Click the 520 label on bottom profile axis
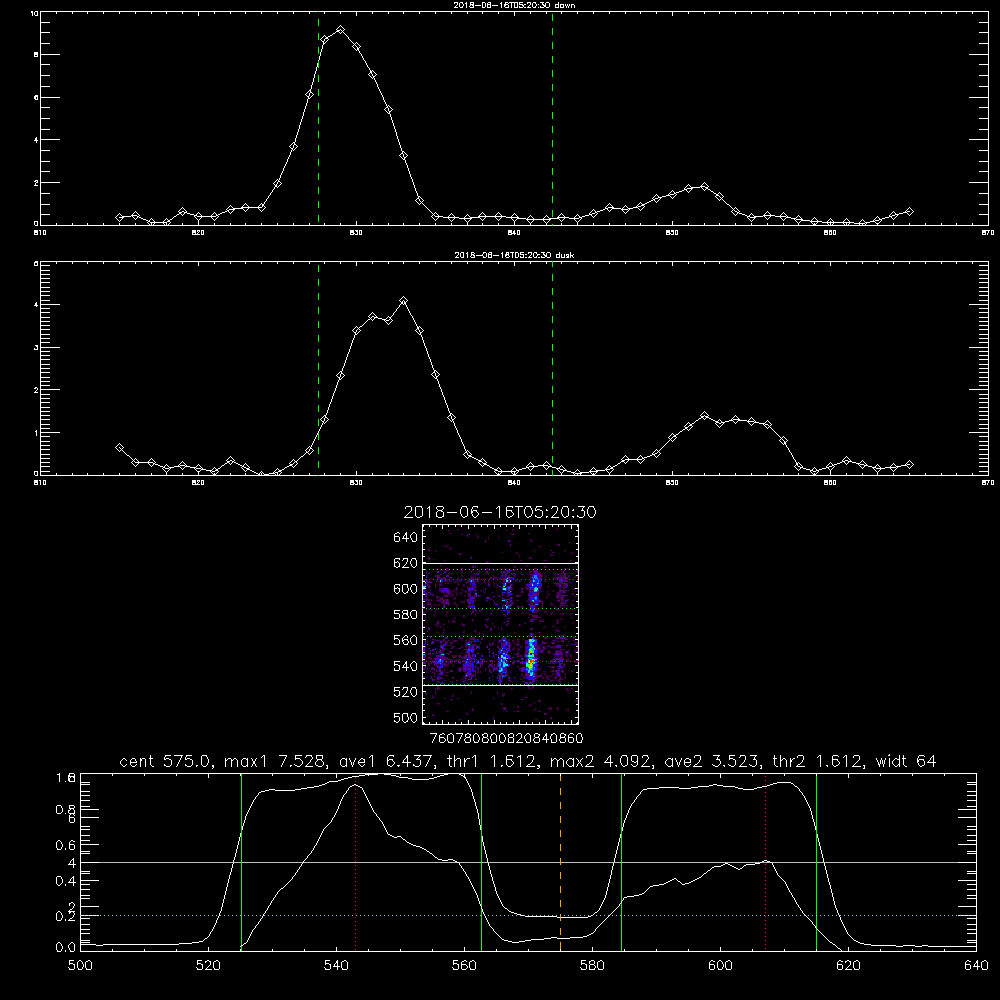1000x1000 pixels. tap(208, 966)
